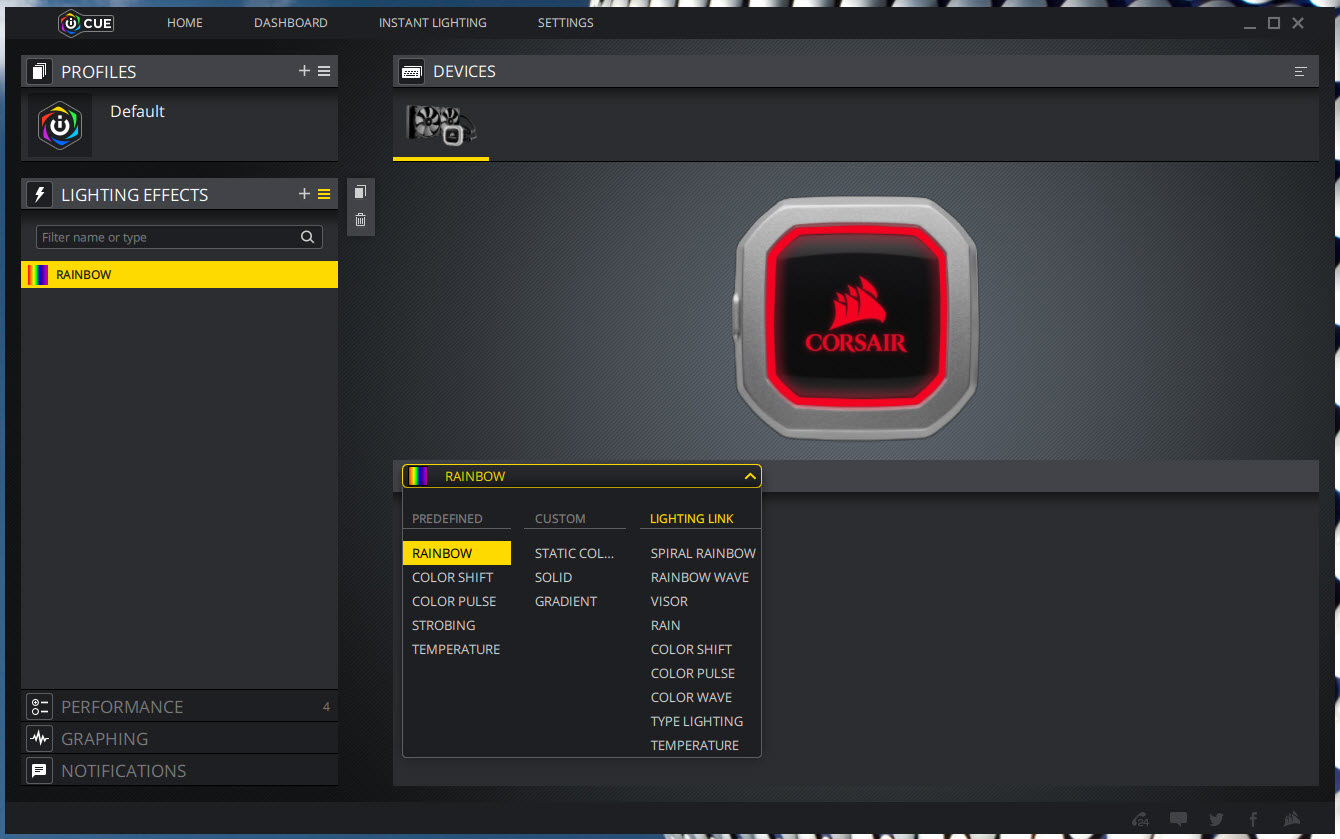Click the Lighting Effects lightning icon
This screenshot has width=1340, height=839.
[x=39, y=194]
